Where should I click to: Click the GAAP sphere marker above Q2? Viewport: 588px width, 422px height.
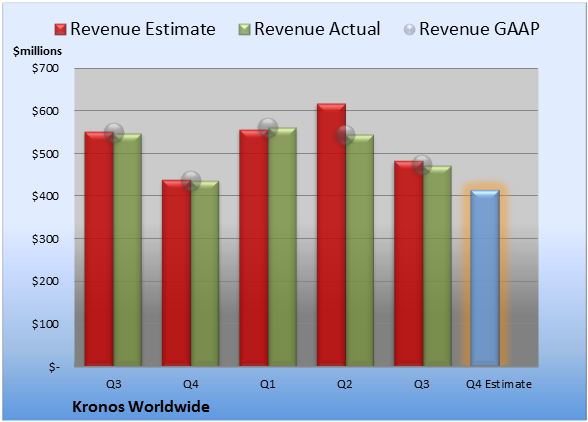[345, 135]
